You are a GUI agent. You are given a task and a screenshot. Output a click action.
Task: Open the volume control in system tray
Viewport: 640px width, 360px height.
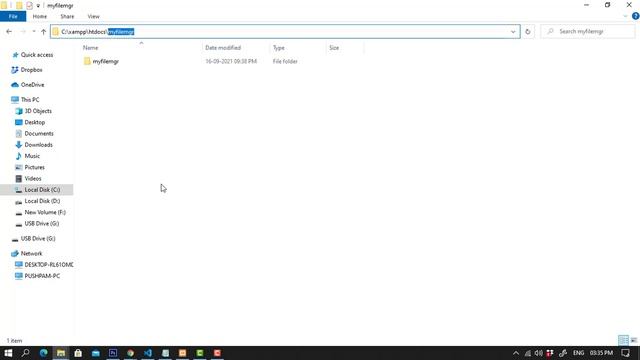click(x=539, y=353)
